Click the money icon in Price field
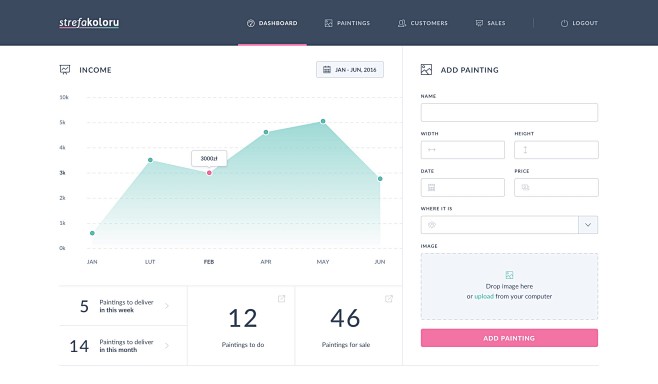Screen dimensions: 658x384 [525, 187]
